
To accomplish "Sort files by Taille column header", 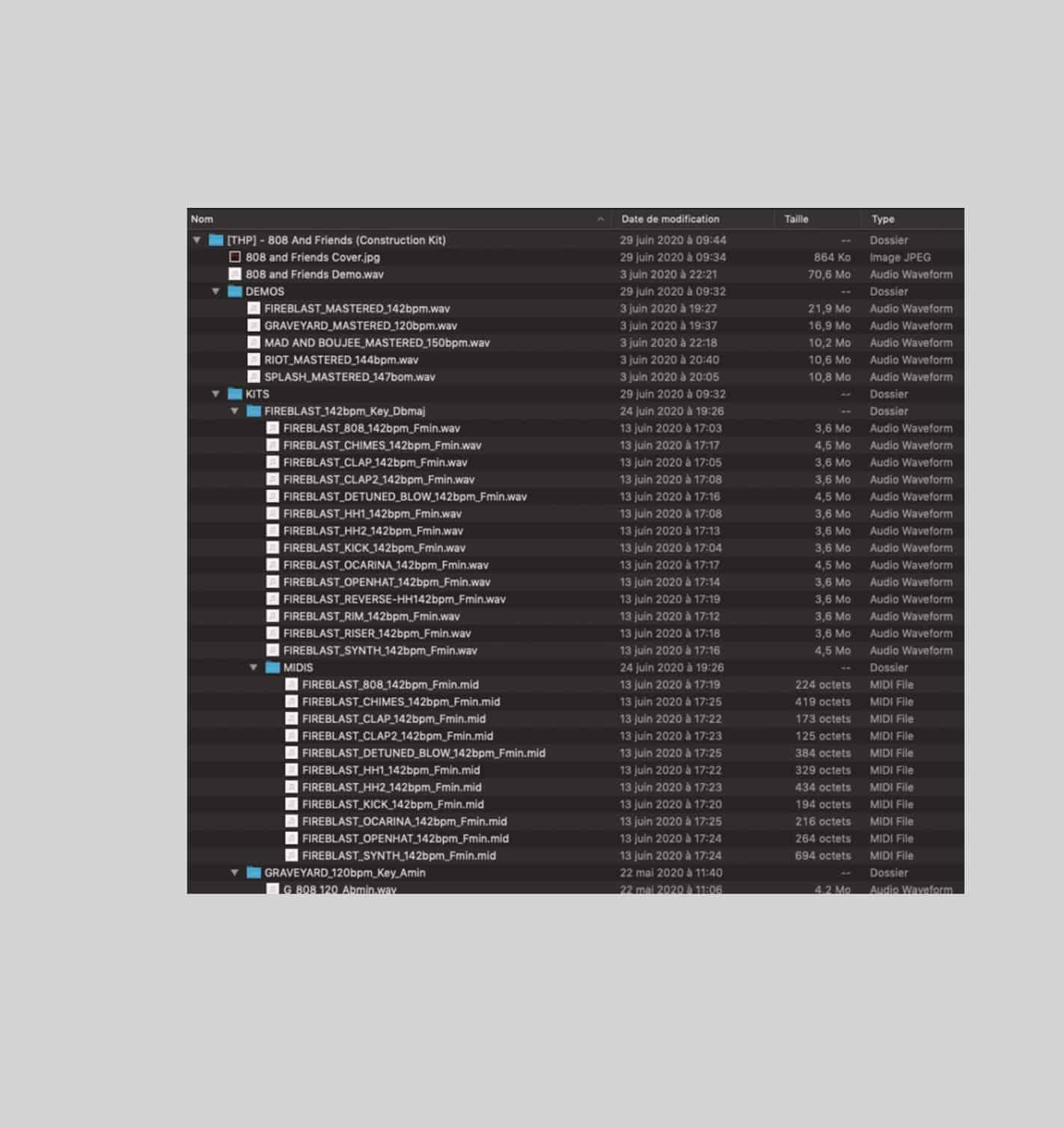I will click(796, 219).
